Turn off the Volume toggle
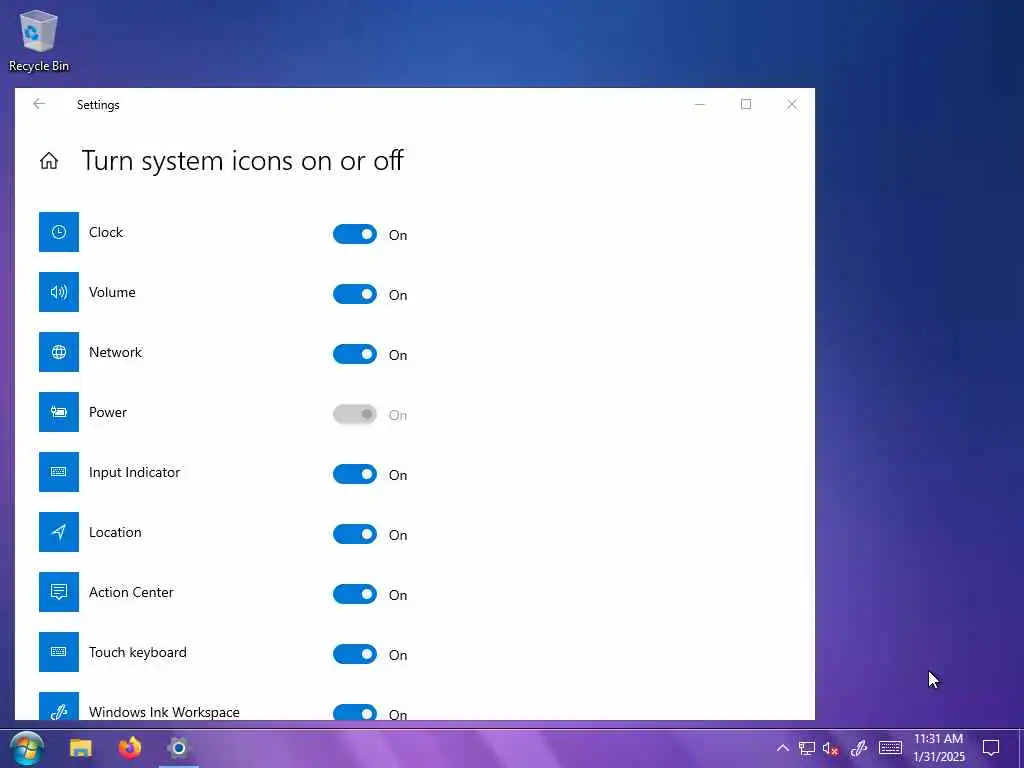The width and height of the screenshot is (1024, 768). pos(355,295)
